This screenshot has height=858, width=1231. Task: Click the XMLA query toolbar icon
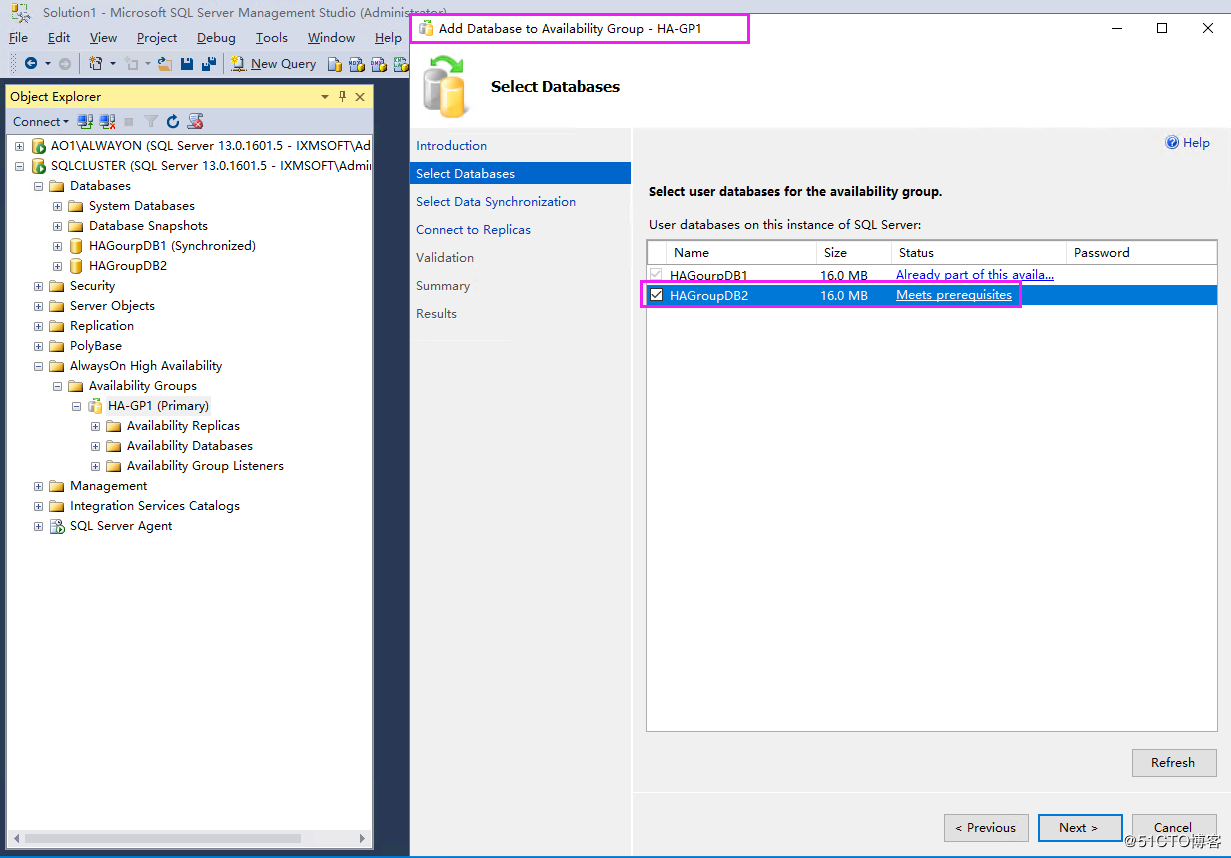400,63
